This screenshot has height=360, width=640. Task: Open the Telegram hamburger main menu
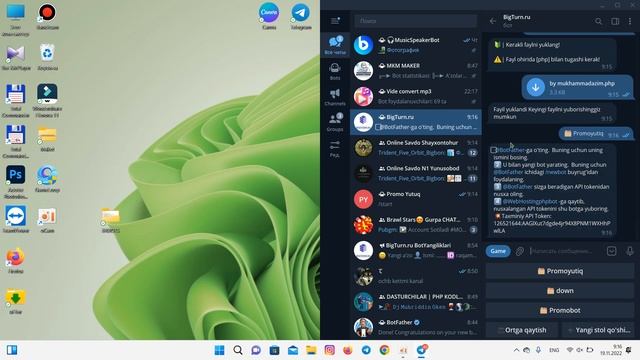tap(335, 21)
